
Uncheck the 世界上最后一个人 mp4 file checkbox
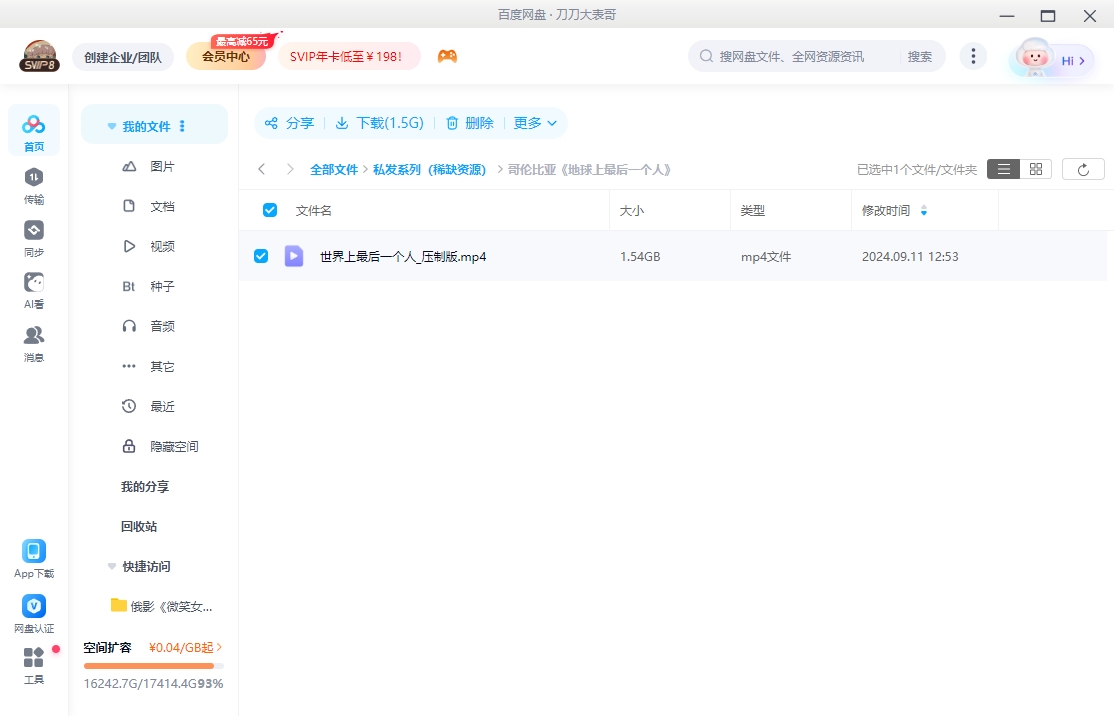(261, 256)
